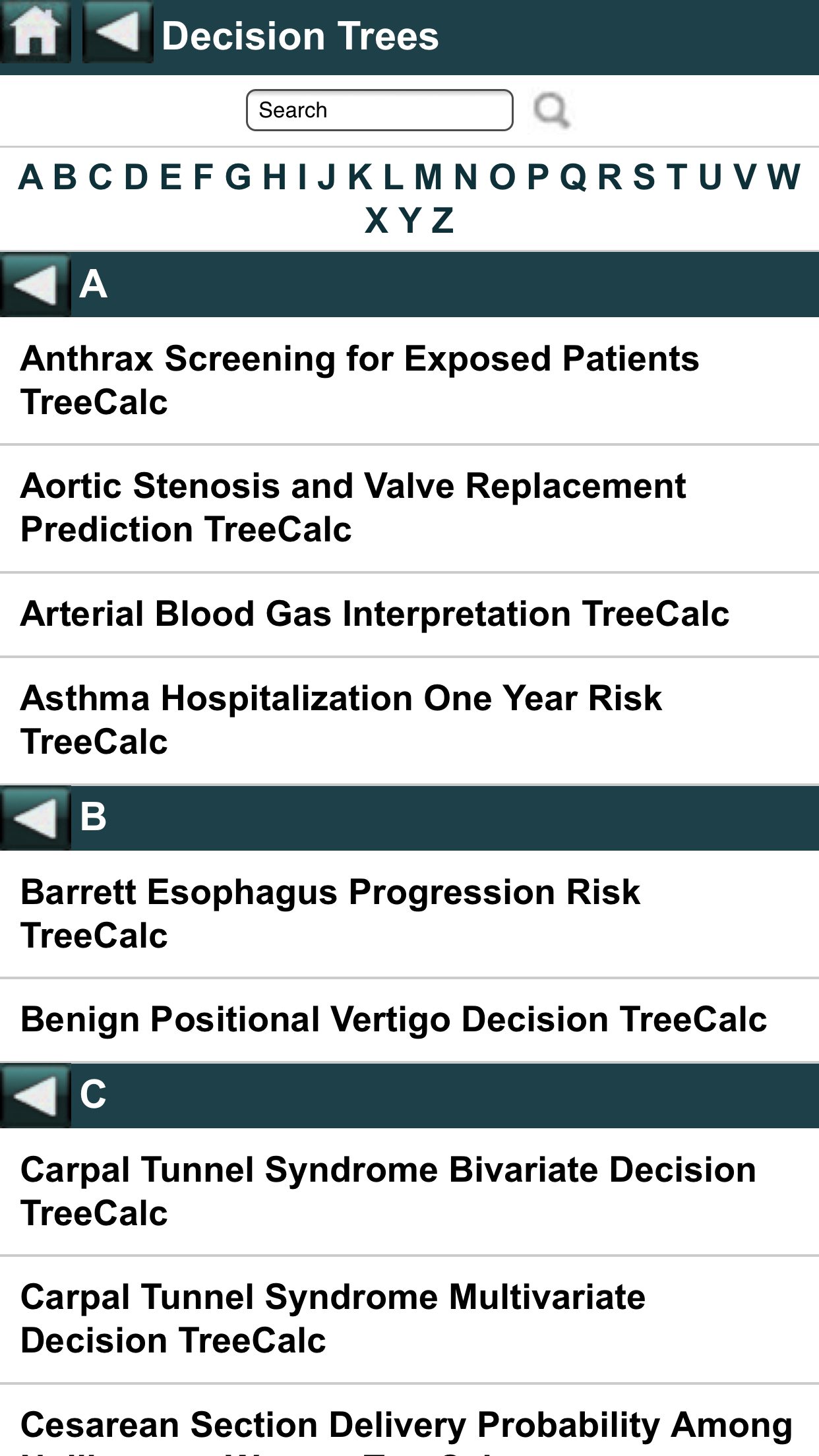819x1456 pixels.
Task: Focus the Search input field
Action: (379, 110)
